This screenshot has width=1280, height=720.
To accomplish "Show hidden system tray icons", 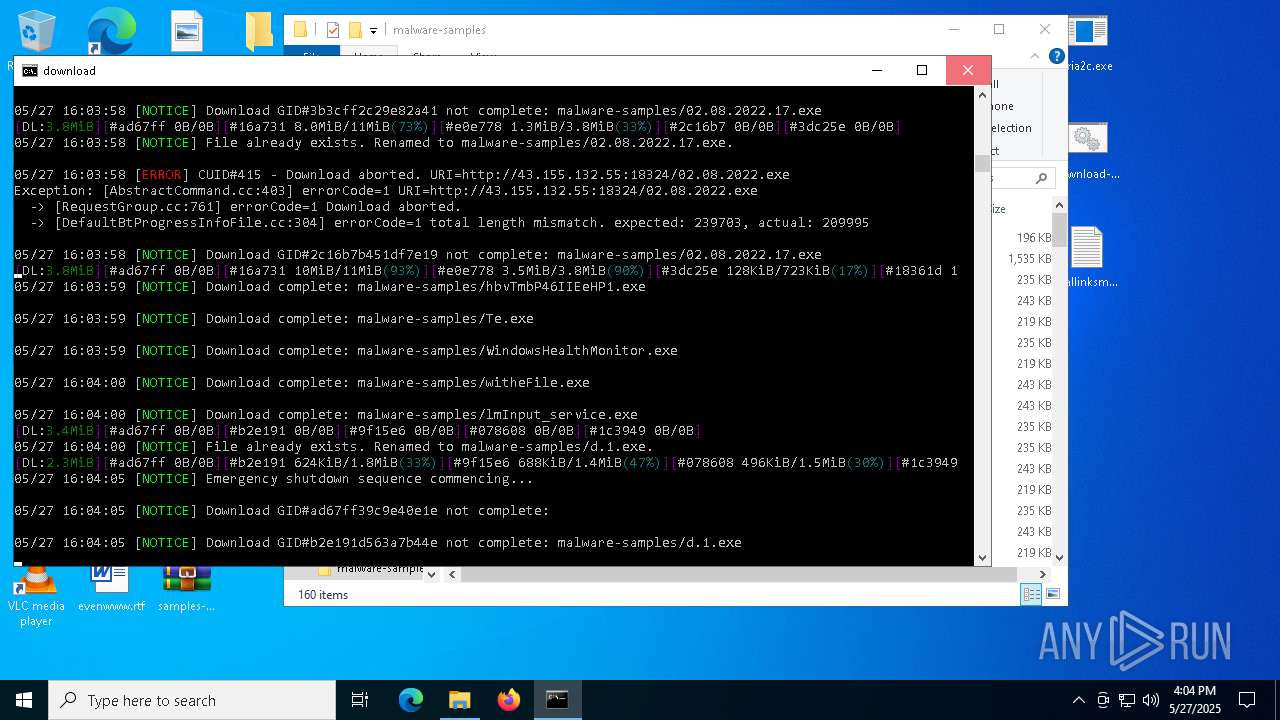I will pos(1078,700).
